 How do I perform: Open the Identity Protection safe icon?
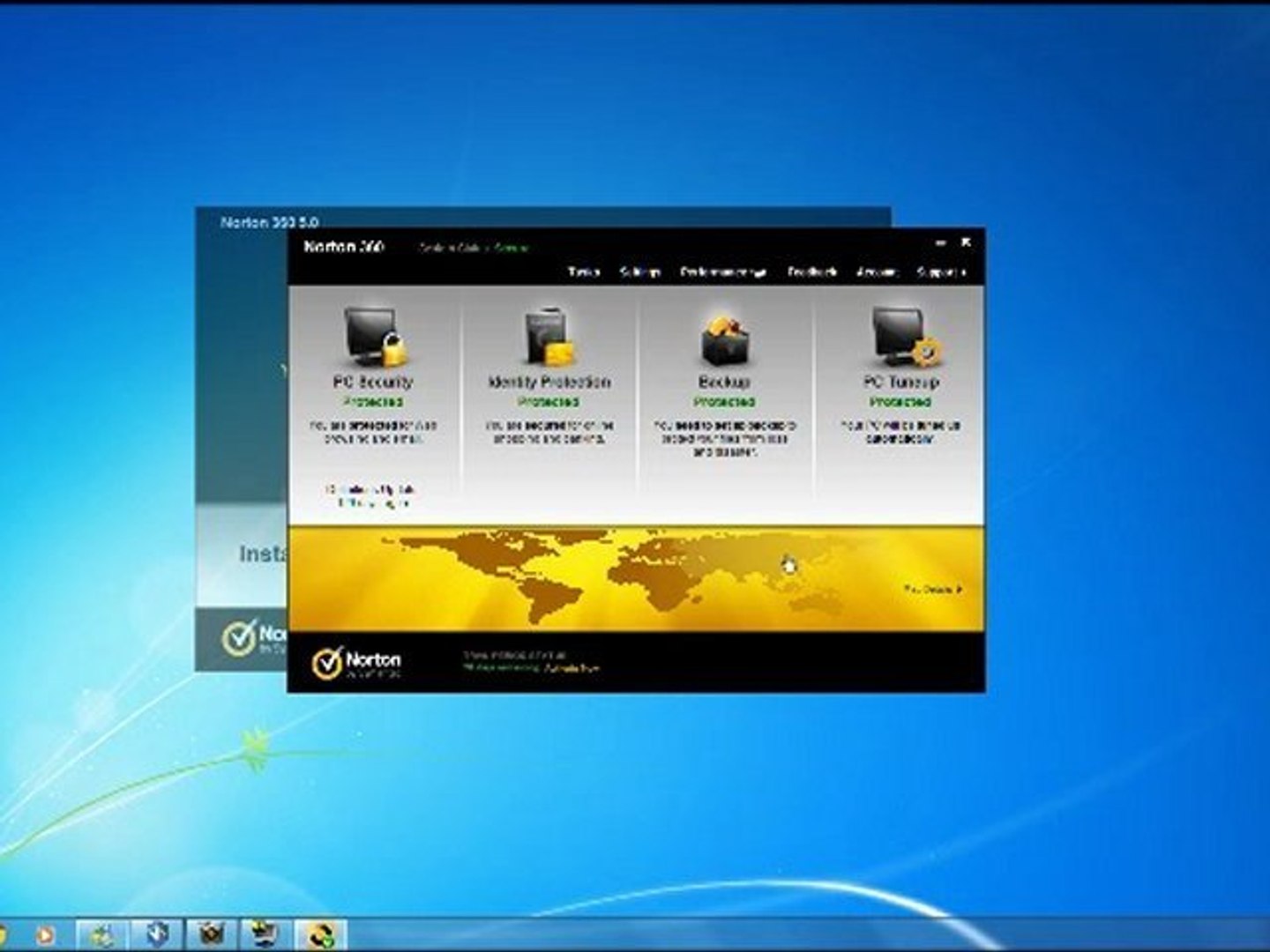[x=549, y=337]
